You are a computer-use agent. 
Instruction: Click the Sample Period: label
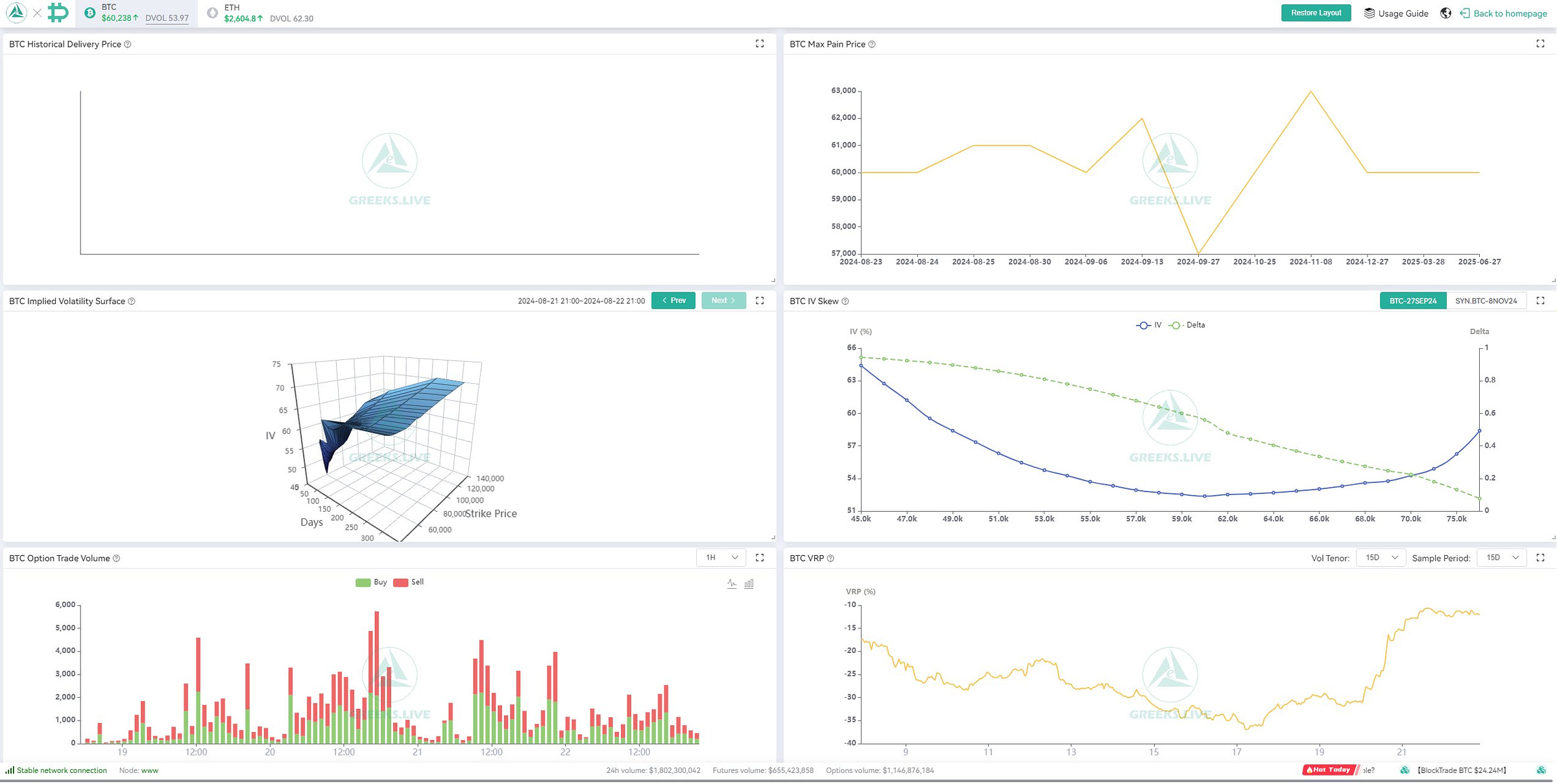[x=1441, y=558]
